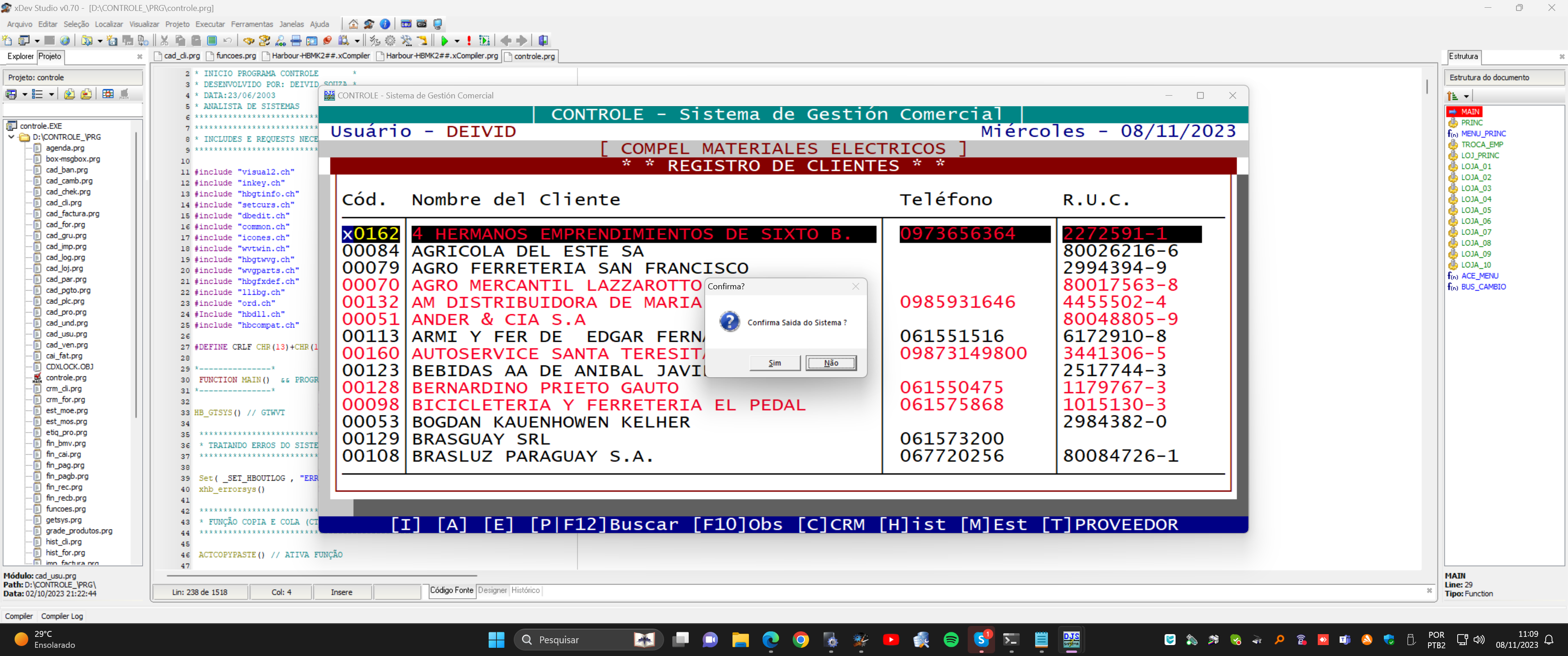The image size is (1568, 656).
Task: Click the DBU icon in top toolbar
Action: pyautogui.click(x=405, y=24)
